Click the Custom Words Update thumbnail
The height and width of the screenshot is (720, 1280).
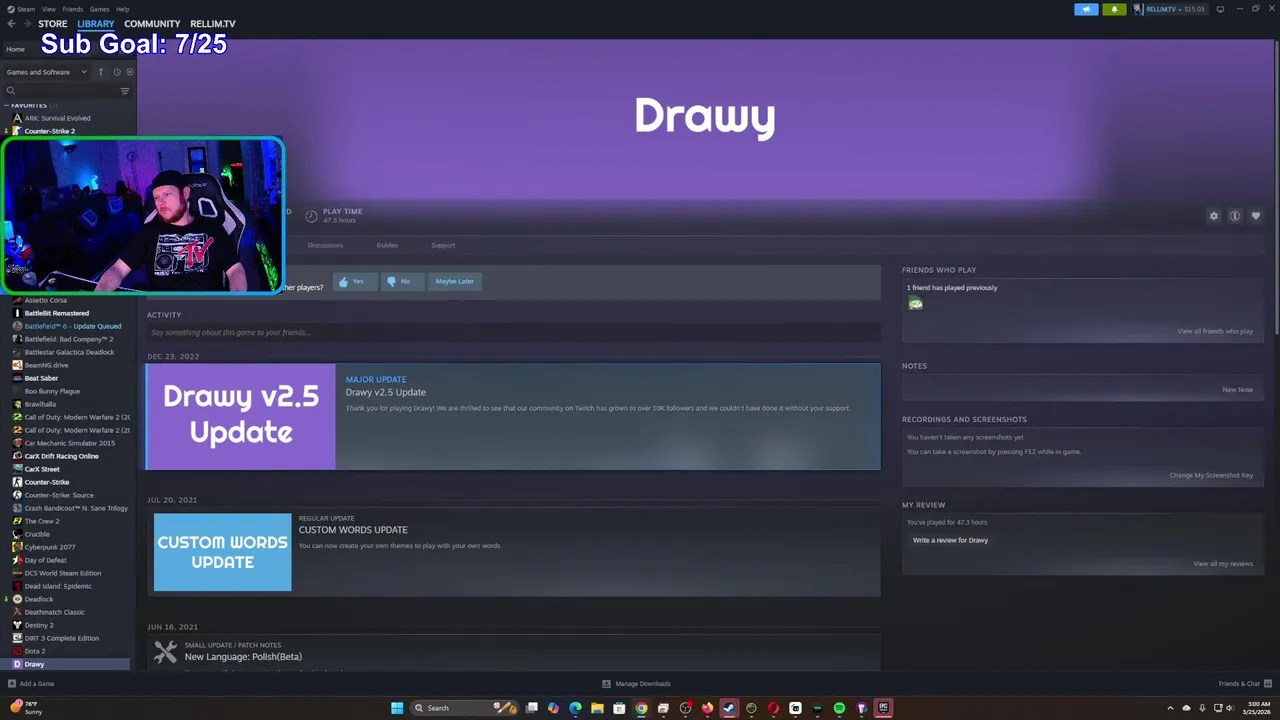click(223, 552)
